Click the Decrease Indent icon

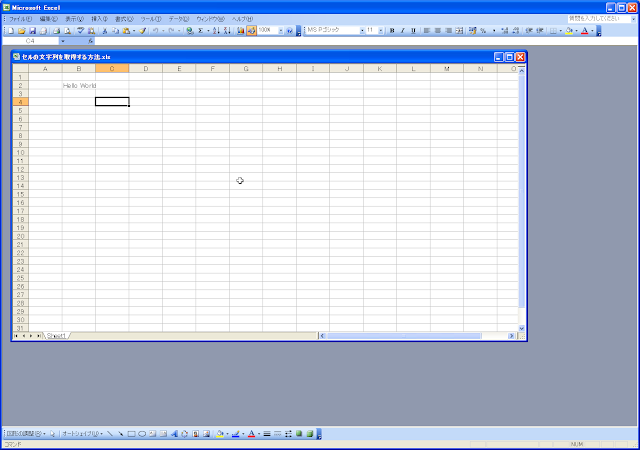tap(529, 31)
